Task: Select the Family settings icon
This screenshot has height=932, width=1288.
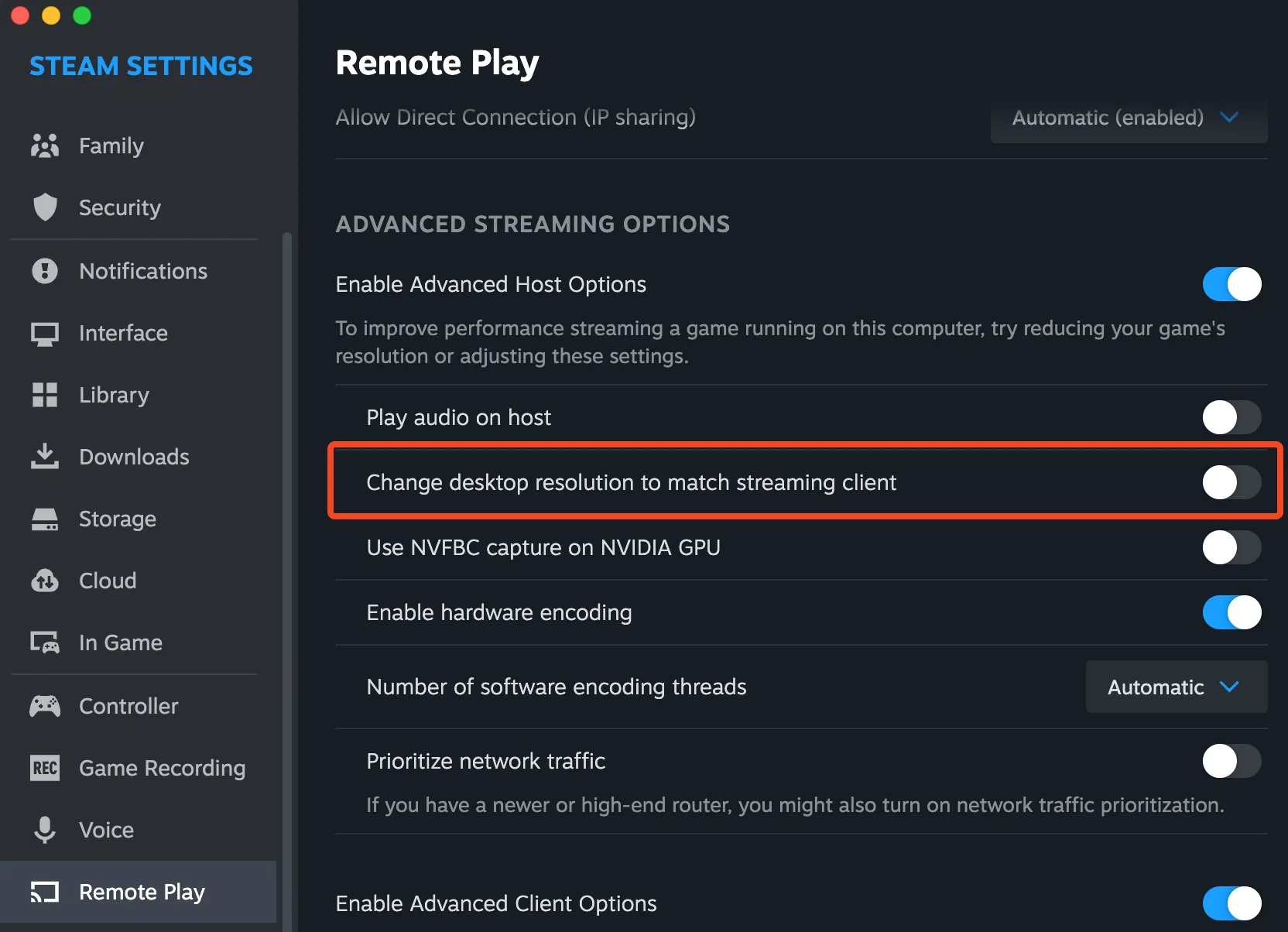Action: pyautogui.click(x=44, y=146)
